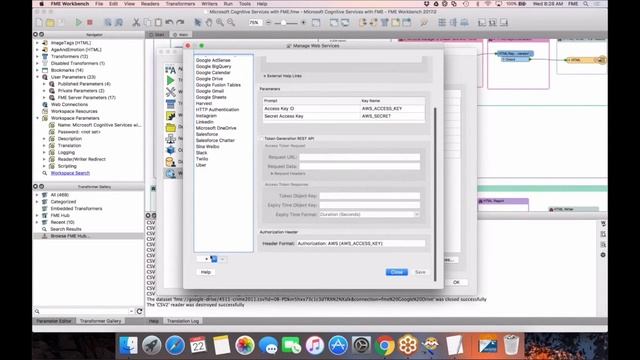Open the App Store from the dock

338,345
